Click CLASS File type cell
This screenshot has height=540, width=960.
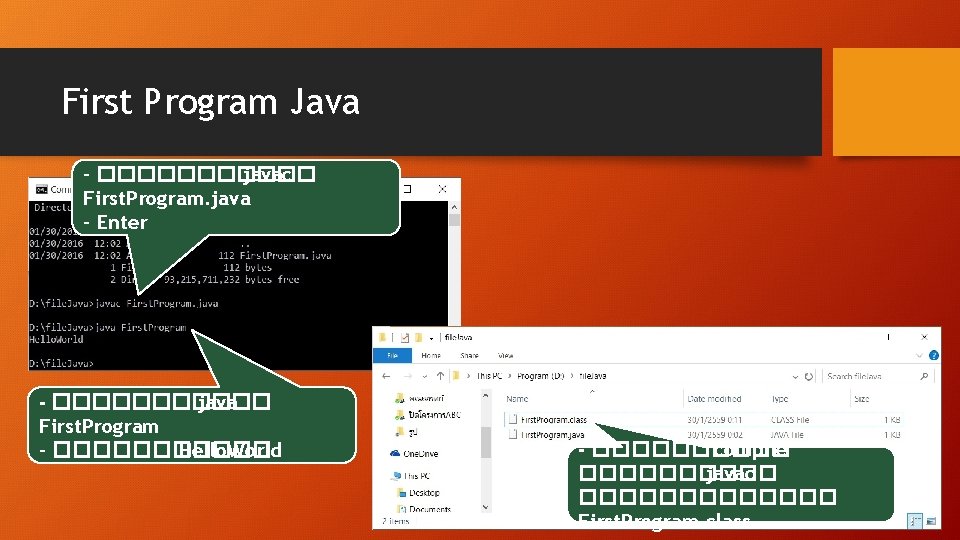click(790, 420)
